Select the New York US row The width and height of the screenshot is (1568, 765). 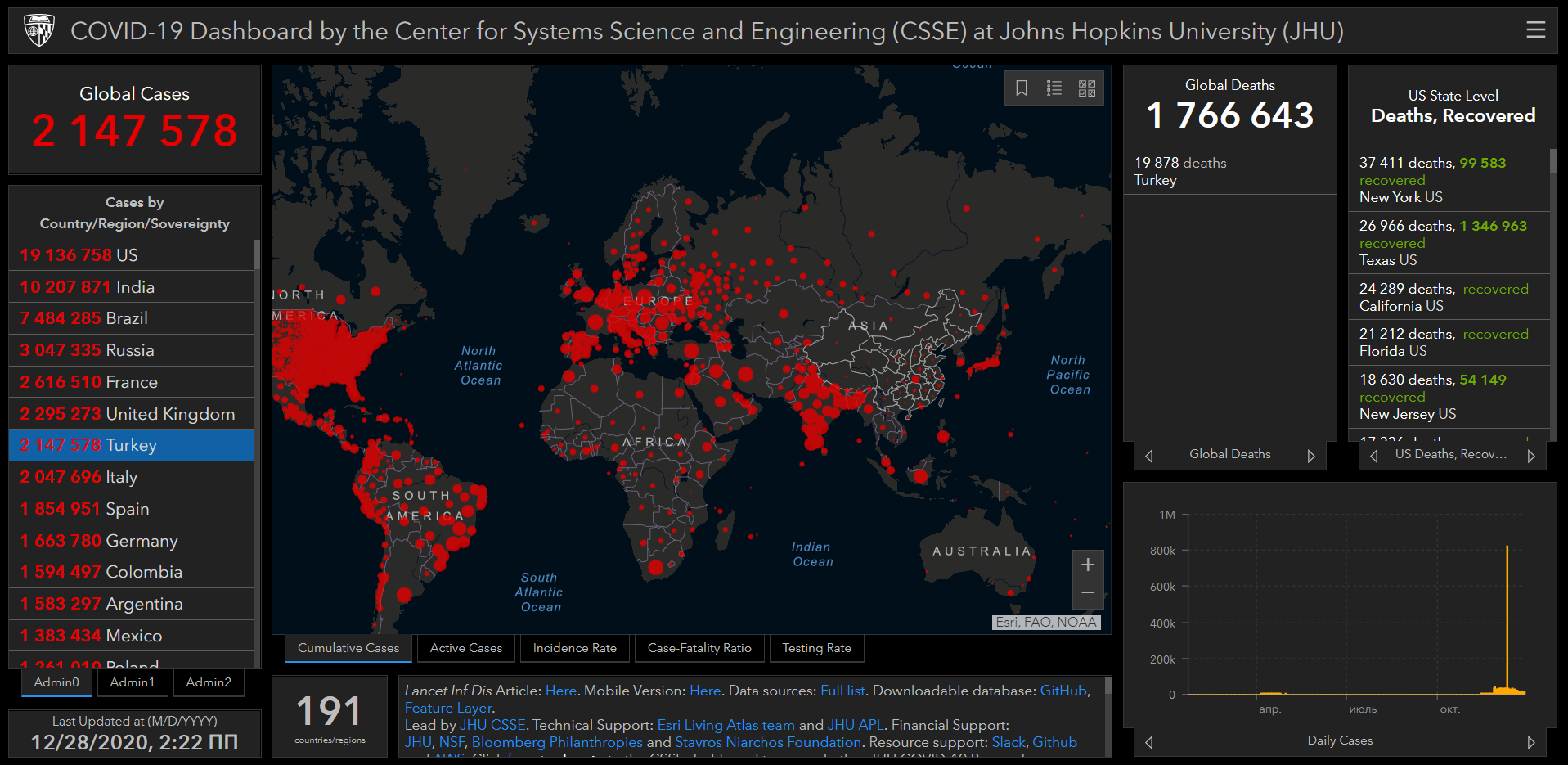tap(1449, 180)
